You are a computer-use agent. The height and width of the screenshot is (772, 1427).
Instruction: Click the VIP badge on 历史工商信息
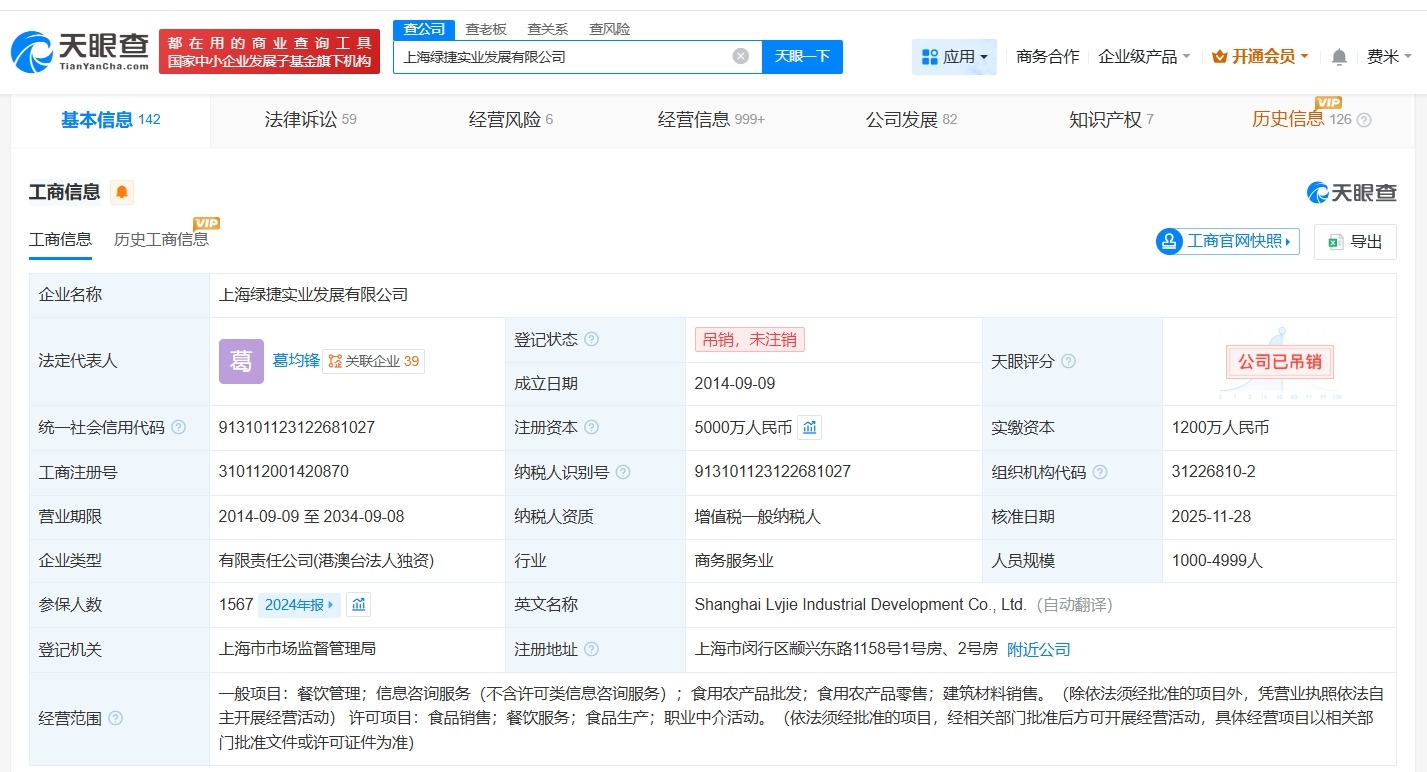point(207,223)
